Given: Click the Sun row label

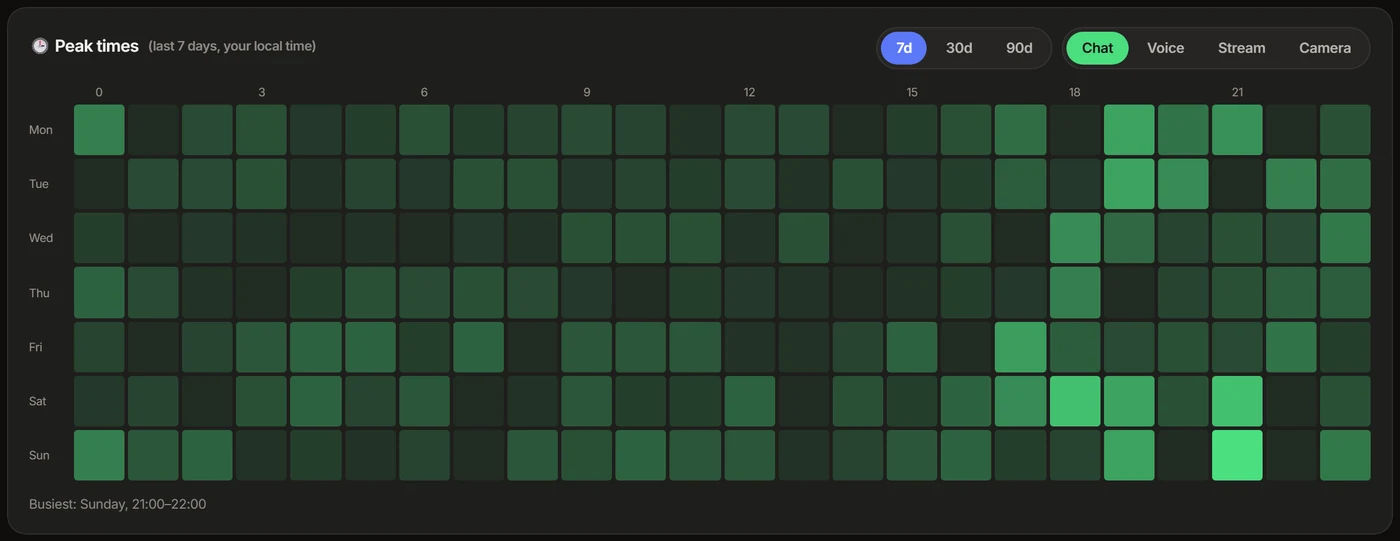Looking at the screenshot, I should click(x=41, y=455).
